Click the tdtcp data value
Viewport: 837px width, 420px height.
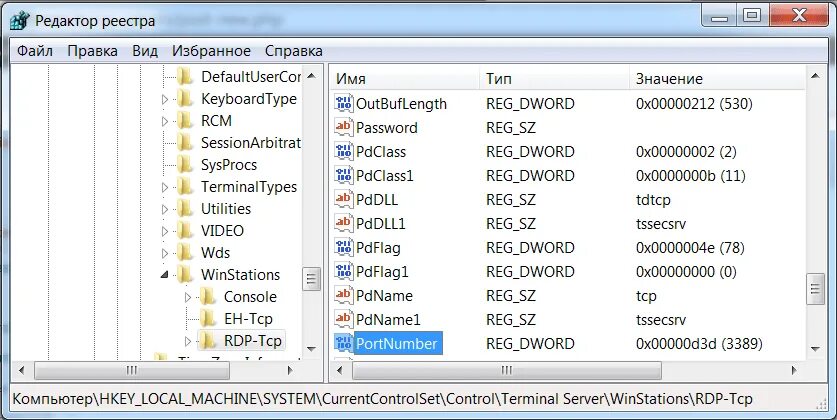(653, 200)
